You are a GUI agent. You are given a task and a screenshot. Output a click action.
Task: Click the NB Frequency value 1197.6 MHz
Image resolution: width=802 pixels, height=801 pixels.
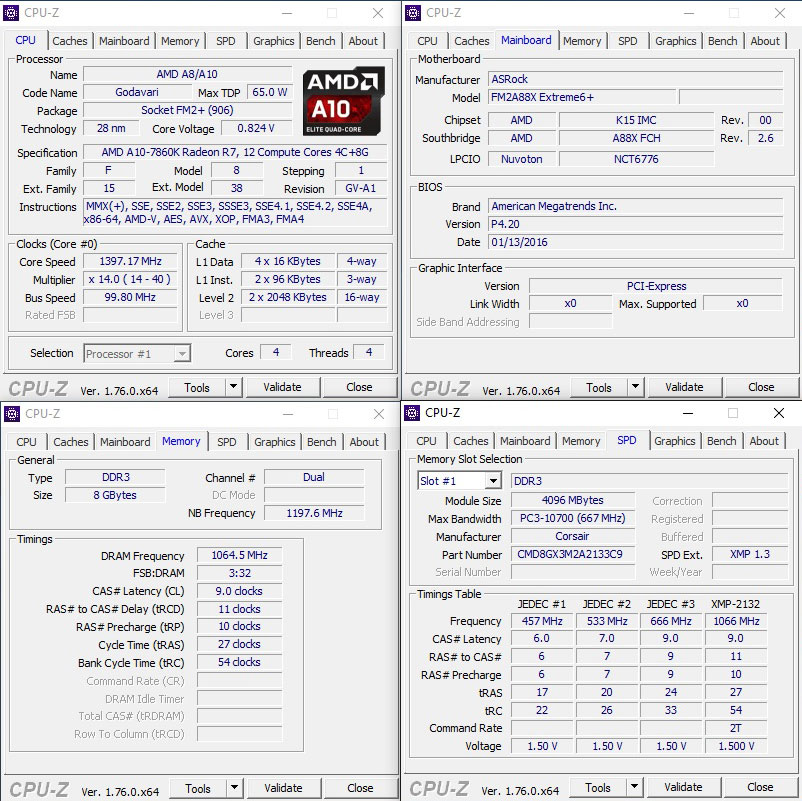pos(314,513)
